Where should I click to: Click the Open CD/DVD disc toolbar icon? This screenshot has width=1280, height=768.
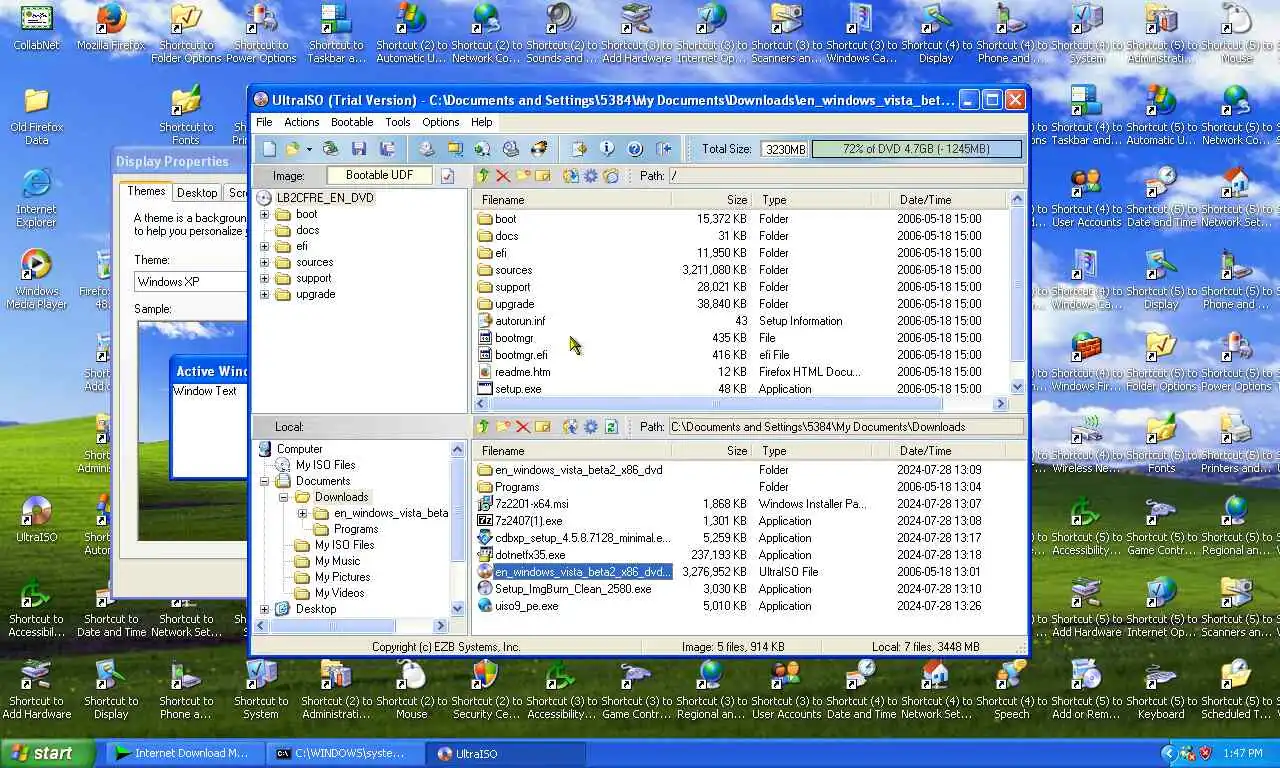pos(330,149)
